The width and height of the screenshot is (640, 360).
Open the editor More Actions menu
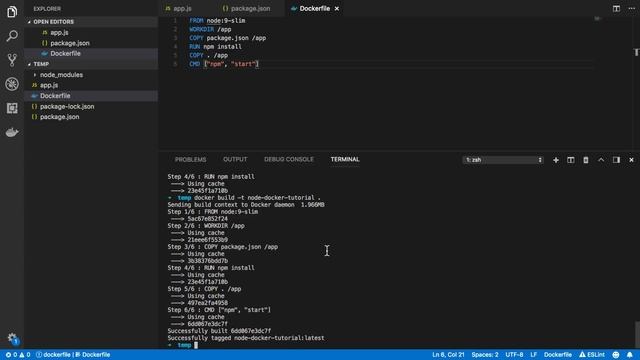tap(631, 9)
